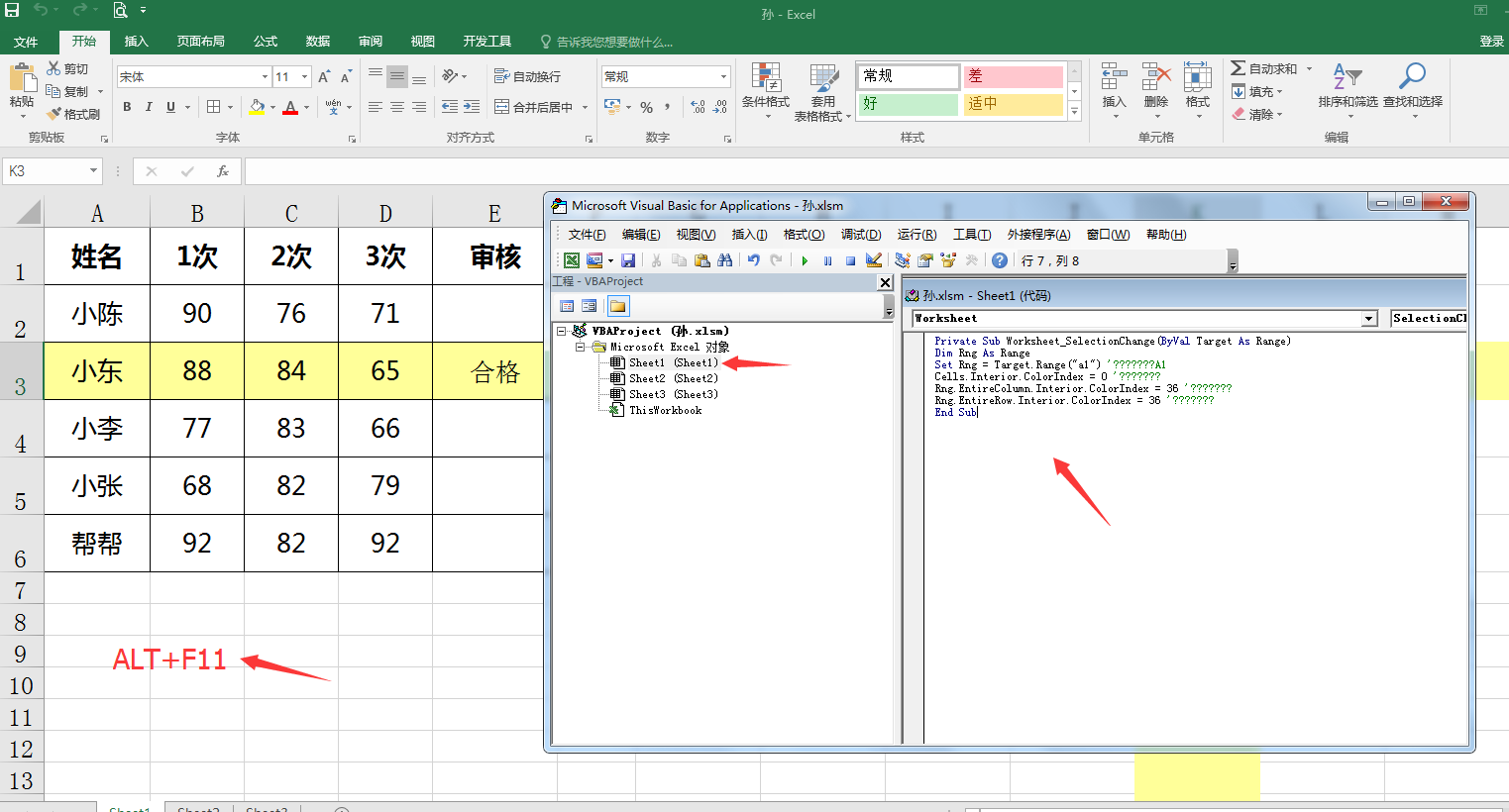Expand the Name Box dropdown for K3
Image resolution: width=1509 pixels, height=812 pixels.
point(94,171)
